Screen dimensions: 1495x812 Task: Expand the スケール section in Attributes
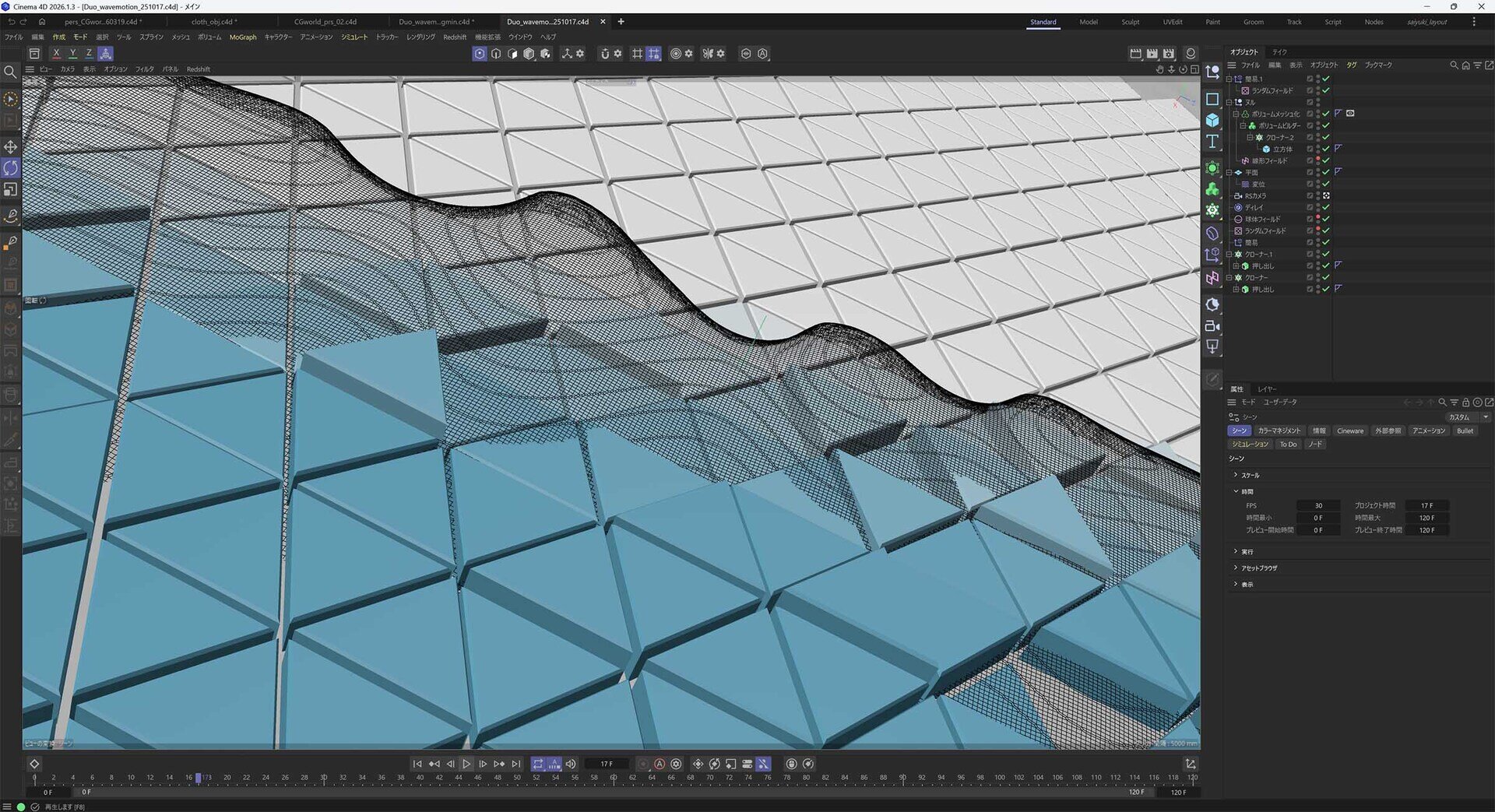point(1236,475)
